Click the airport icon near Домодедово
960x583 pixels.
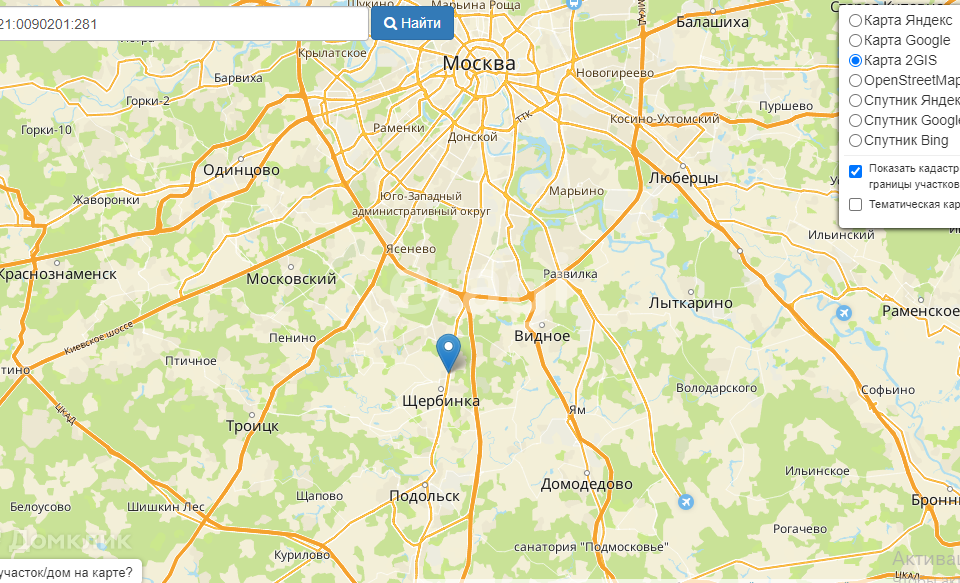[x=686, y=502]
